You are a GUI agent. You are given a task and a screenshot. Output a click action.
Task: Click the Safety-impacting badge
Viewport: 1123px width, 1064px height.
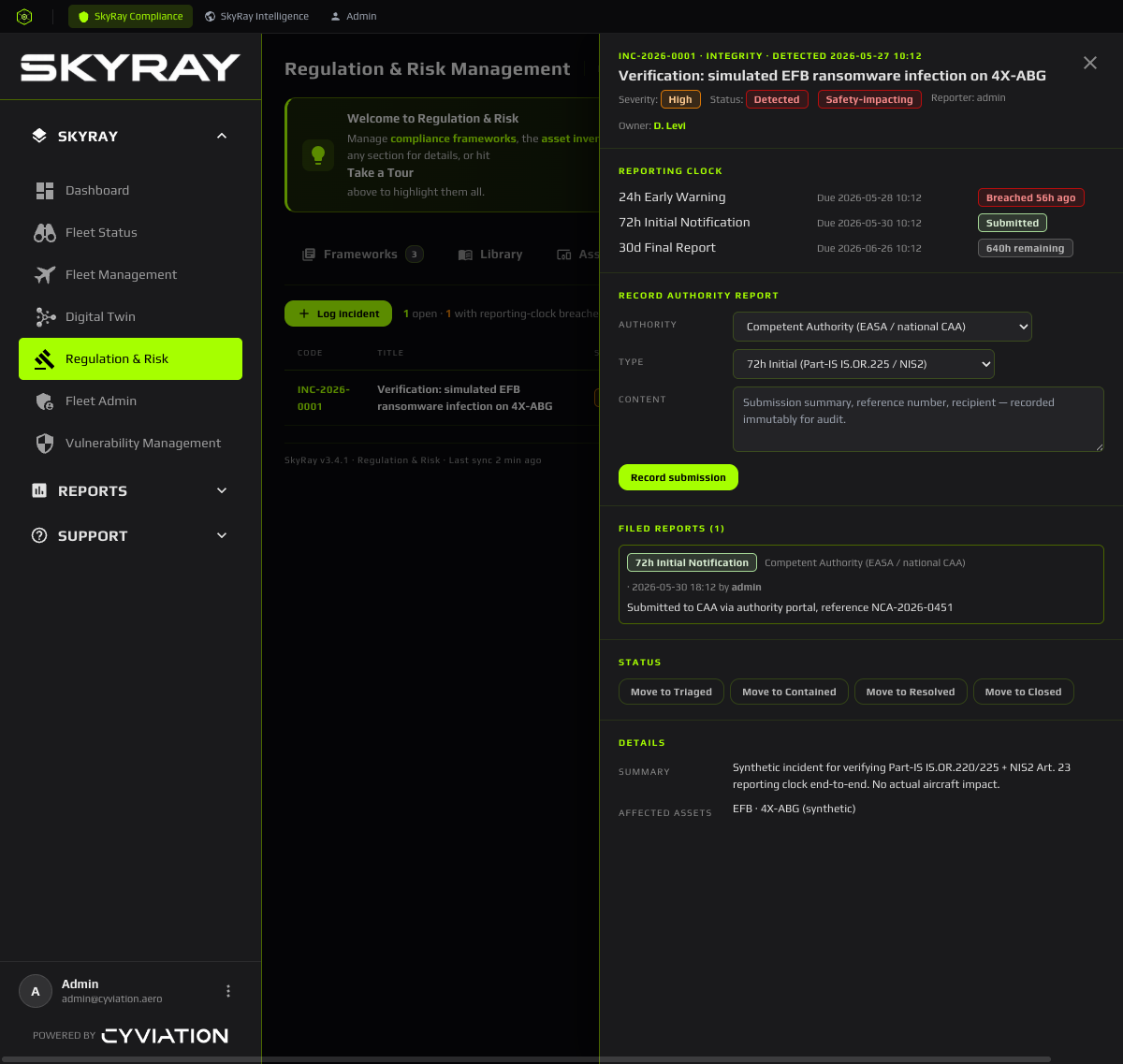869,99
